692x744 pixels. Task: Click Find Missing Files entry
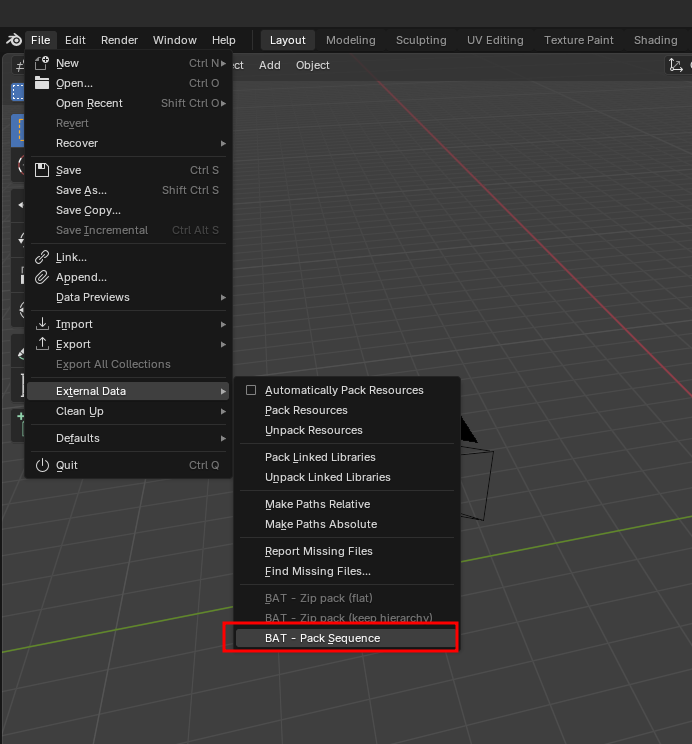click(317, 571)
